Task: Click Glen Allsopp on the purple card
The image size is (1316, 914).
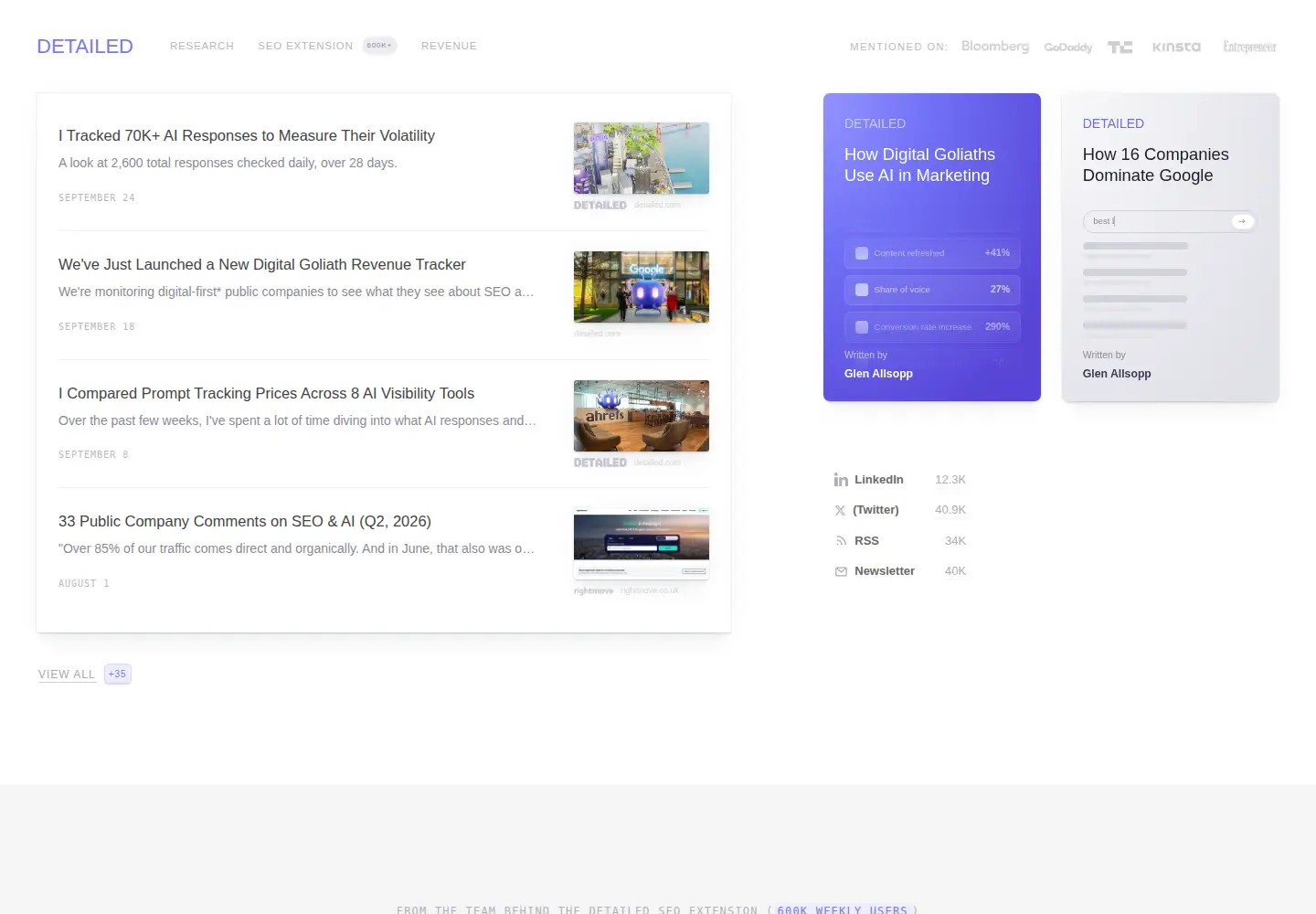Action: click(x=878, y=374)
